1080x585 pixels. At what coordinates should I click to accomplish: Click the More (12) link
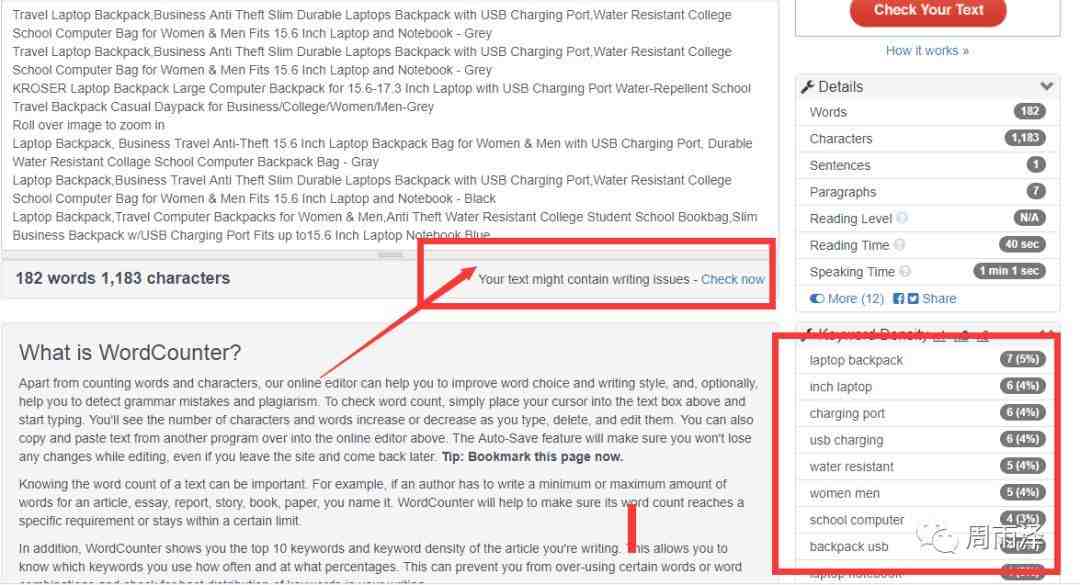click(x=855, y=298)
